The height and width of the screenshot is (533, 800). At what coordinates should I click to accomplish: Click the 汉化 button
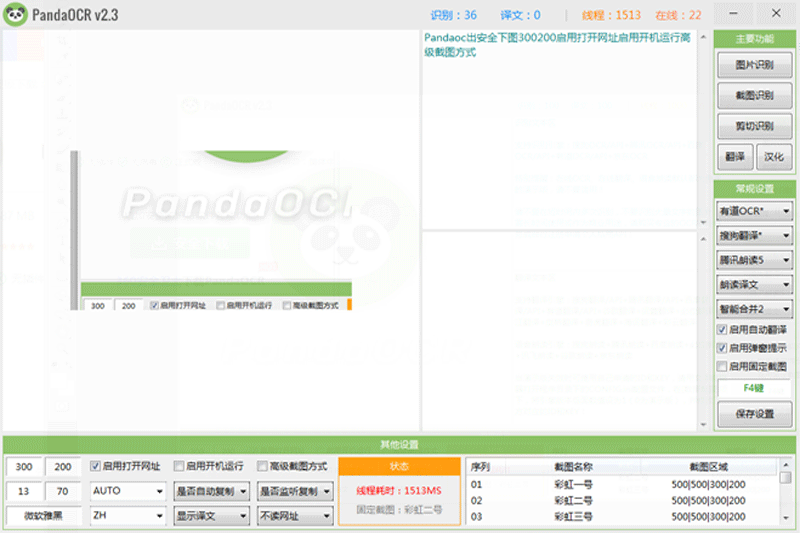(773, 157)
